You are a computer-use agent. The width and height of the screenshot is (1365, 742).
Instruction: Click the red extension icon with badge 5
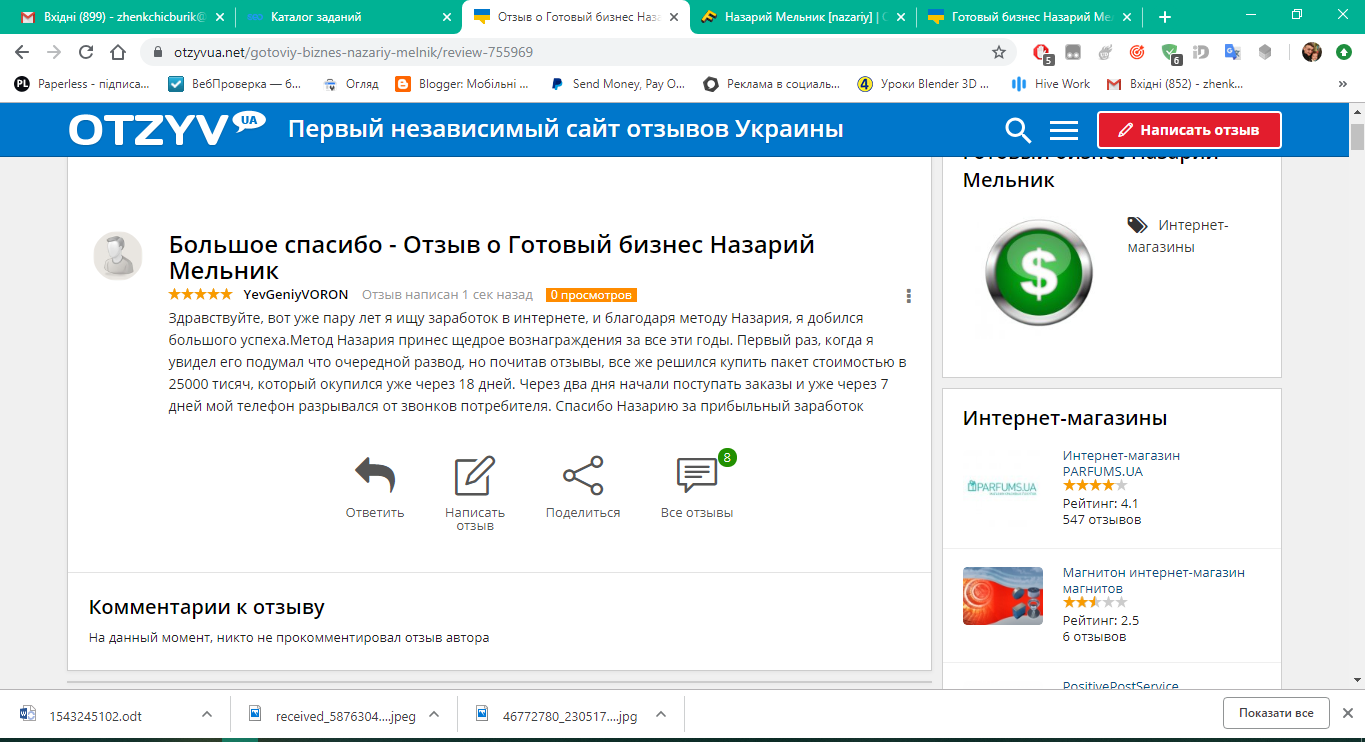point(1042,53)
